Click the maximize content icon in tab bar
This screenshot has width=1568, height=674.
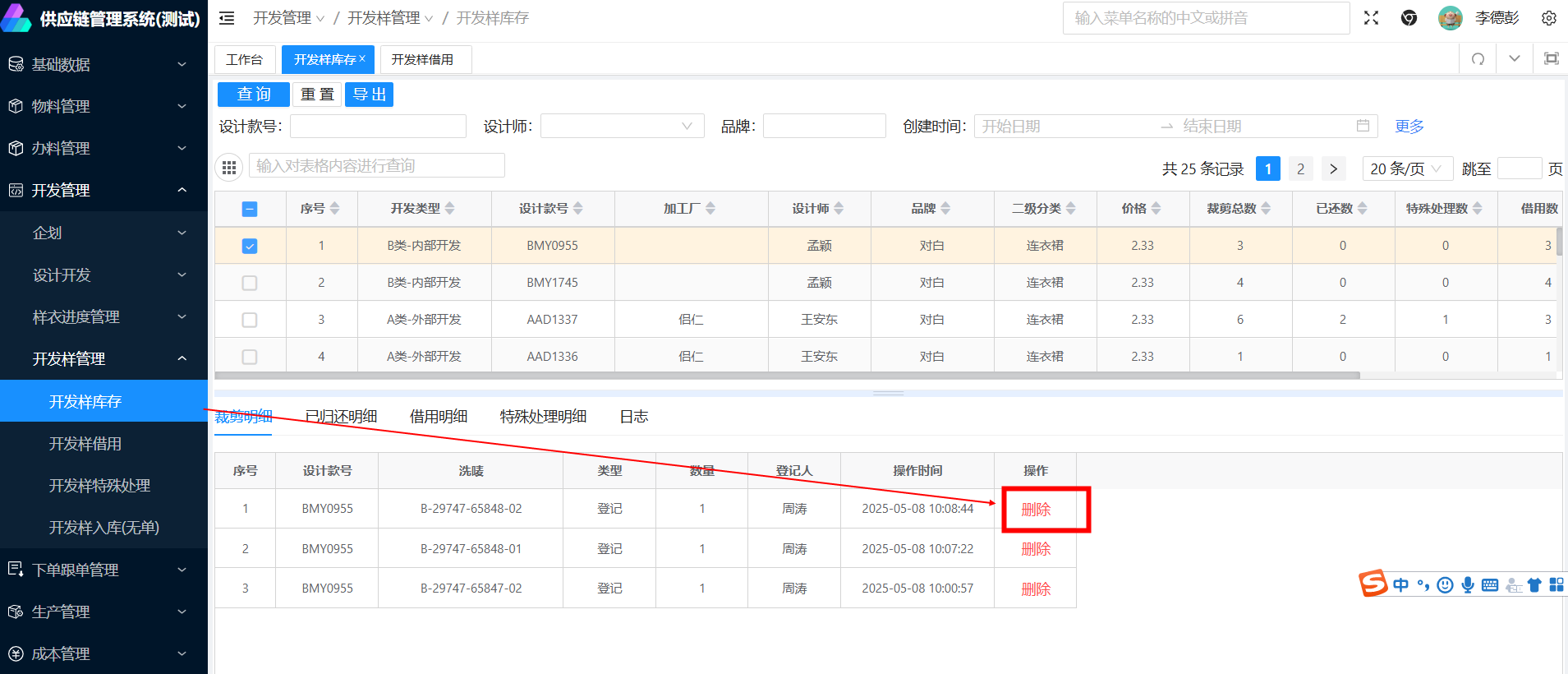tap(1551, 59)
